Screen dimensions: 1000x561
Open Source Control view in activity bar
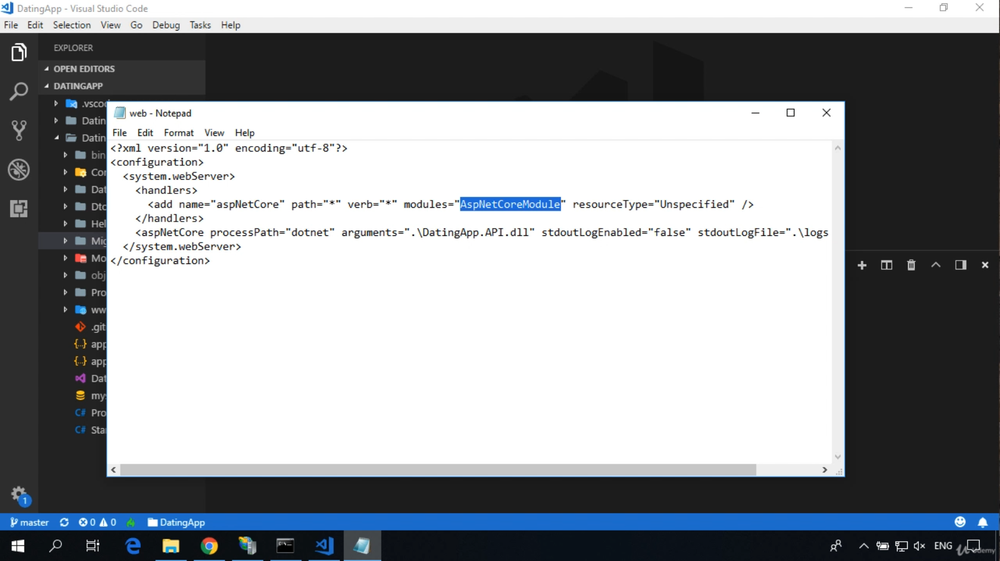18,130
